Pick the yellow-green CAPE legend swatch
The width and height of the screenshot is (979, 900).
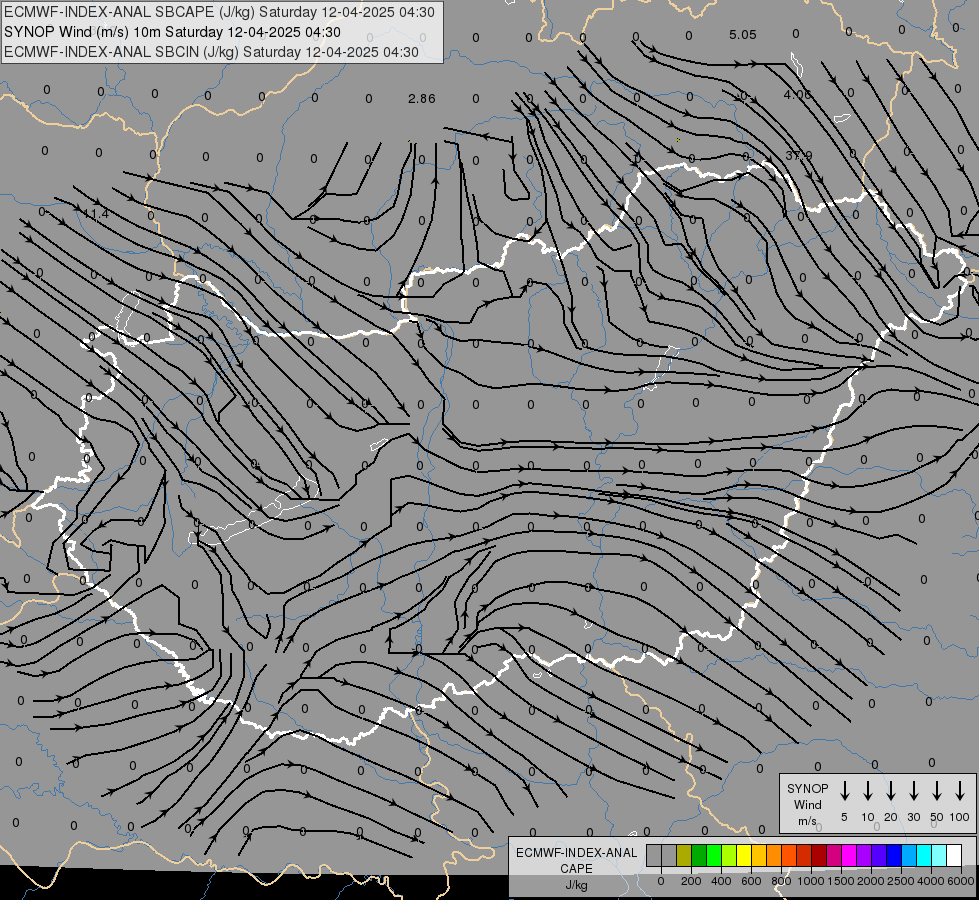(729, 855)
